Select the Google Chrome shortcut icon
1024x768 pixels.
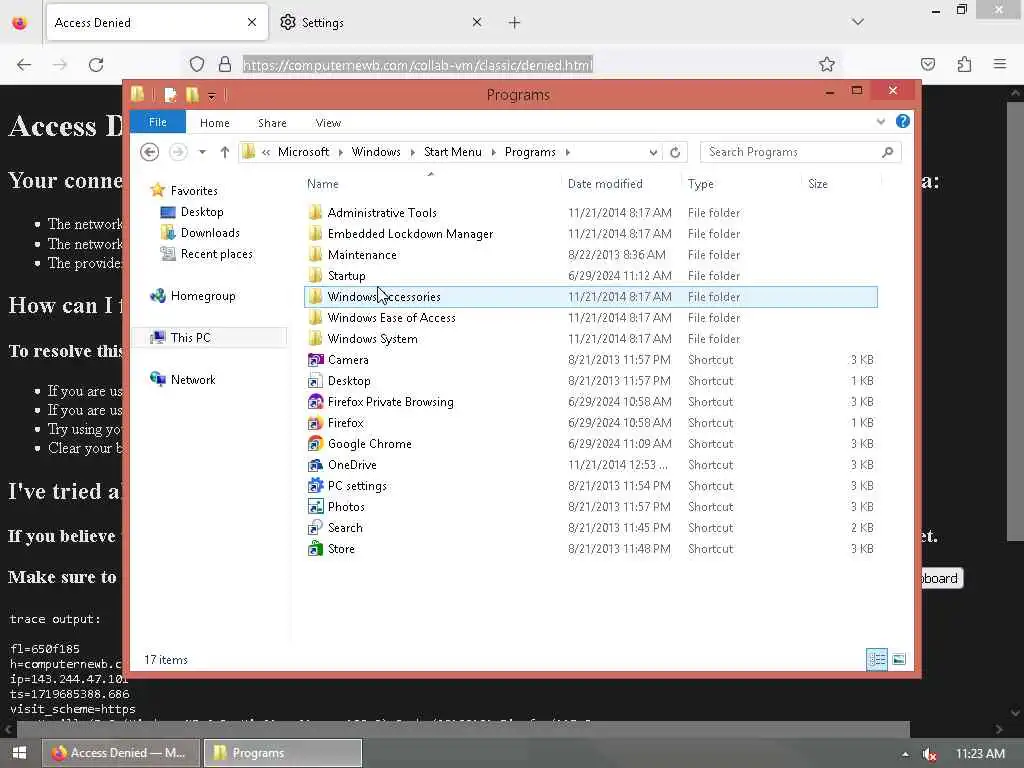(x=315, y=444)
